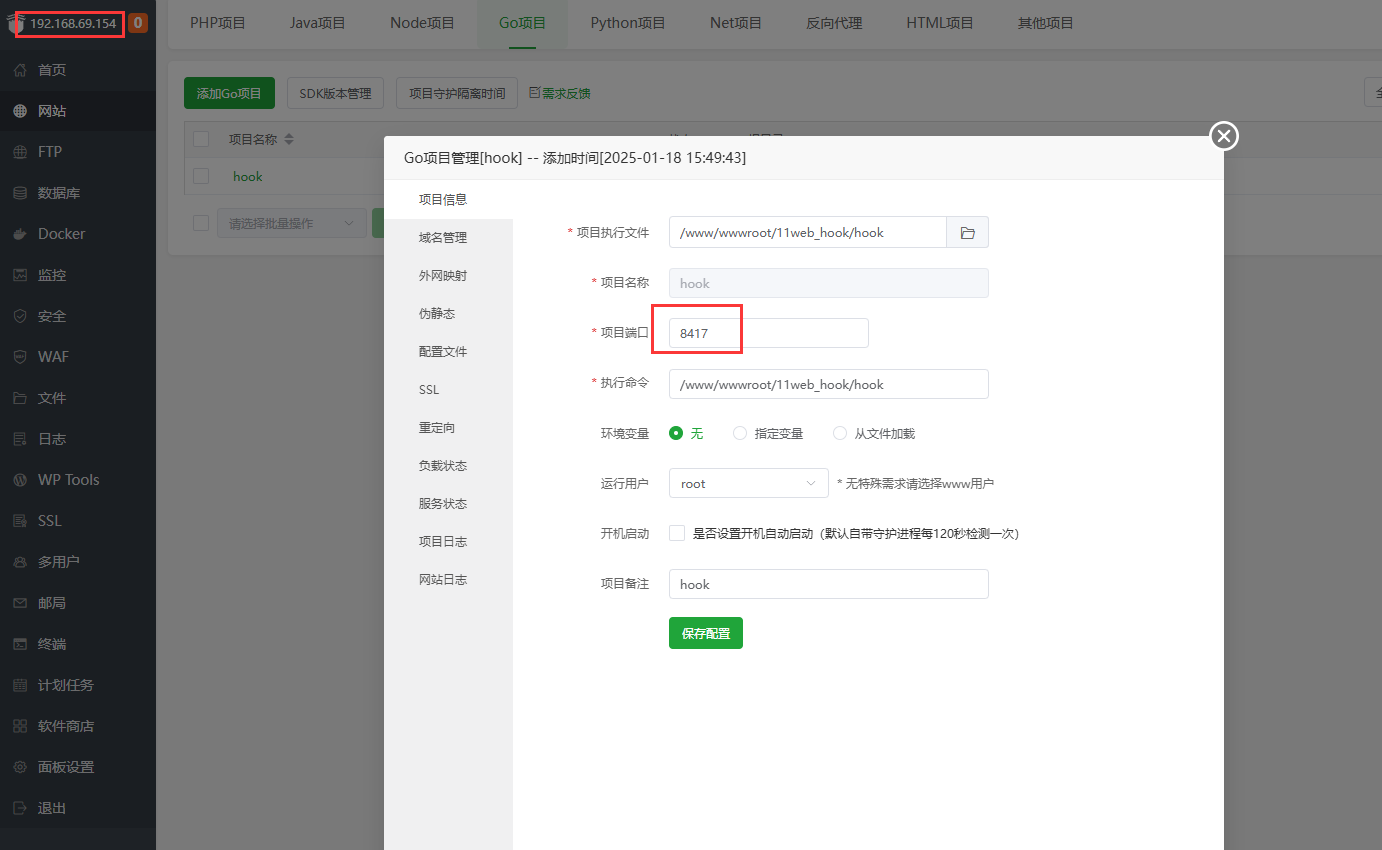The width and height of the screenshot is (1382, 850).
Task: Check the select-all checkbox in table header
Action: (201, 139)
